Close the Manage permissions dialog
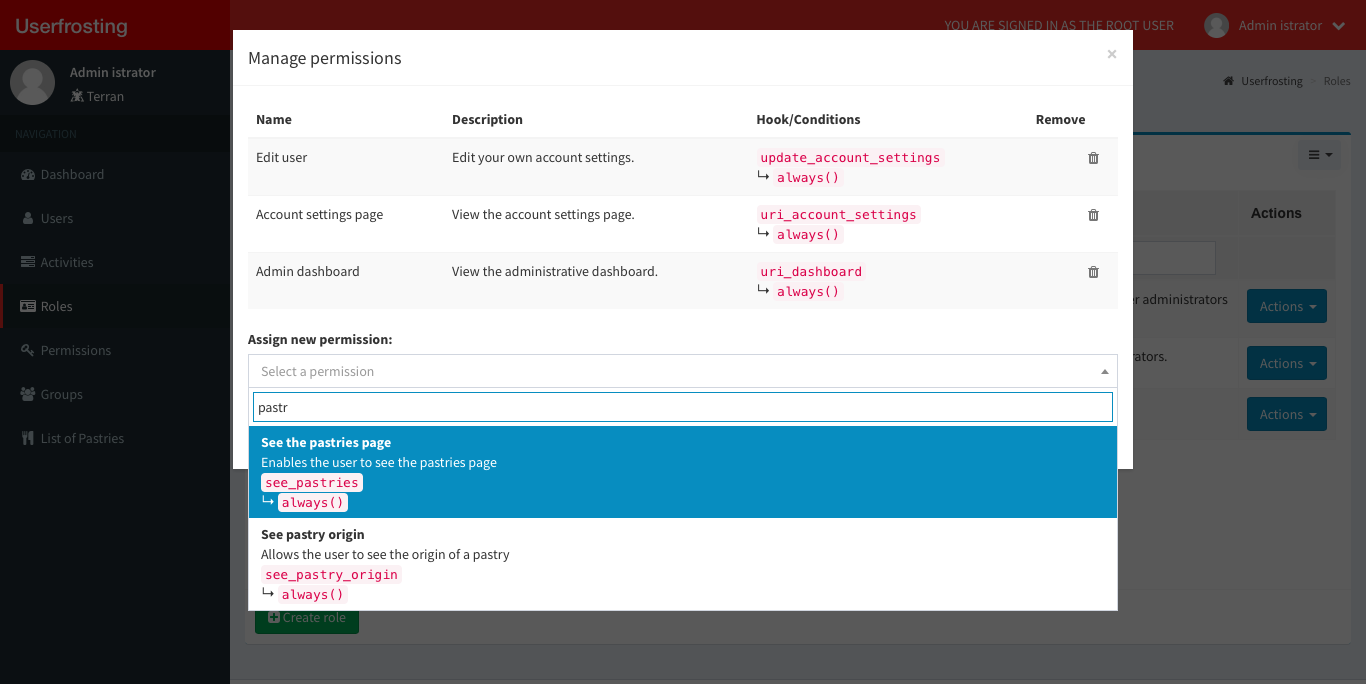The height and width of the screenshot is (684, 1366). [1111, 55]
